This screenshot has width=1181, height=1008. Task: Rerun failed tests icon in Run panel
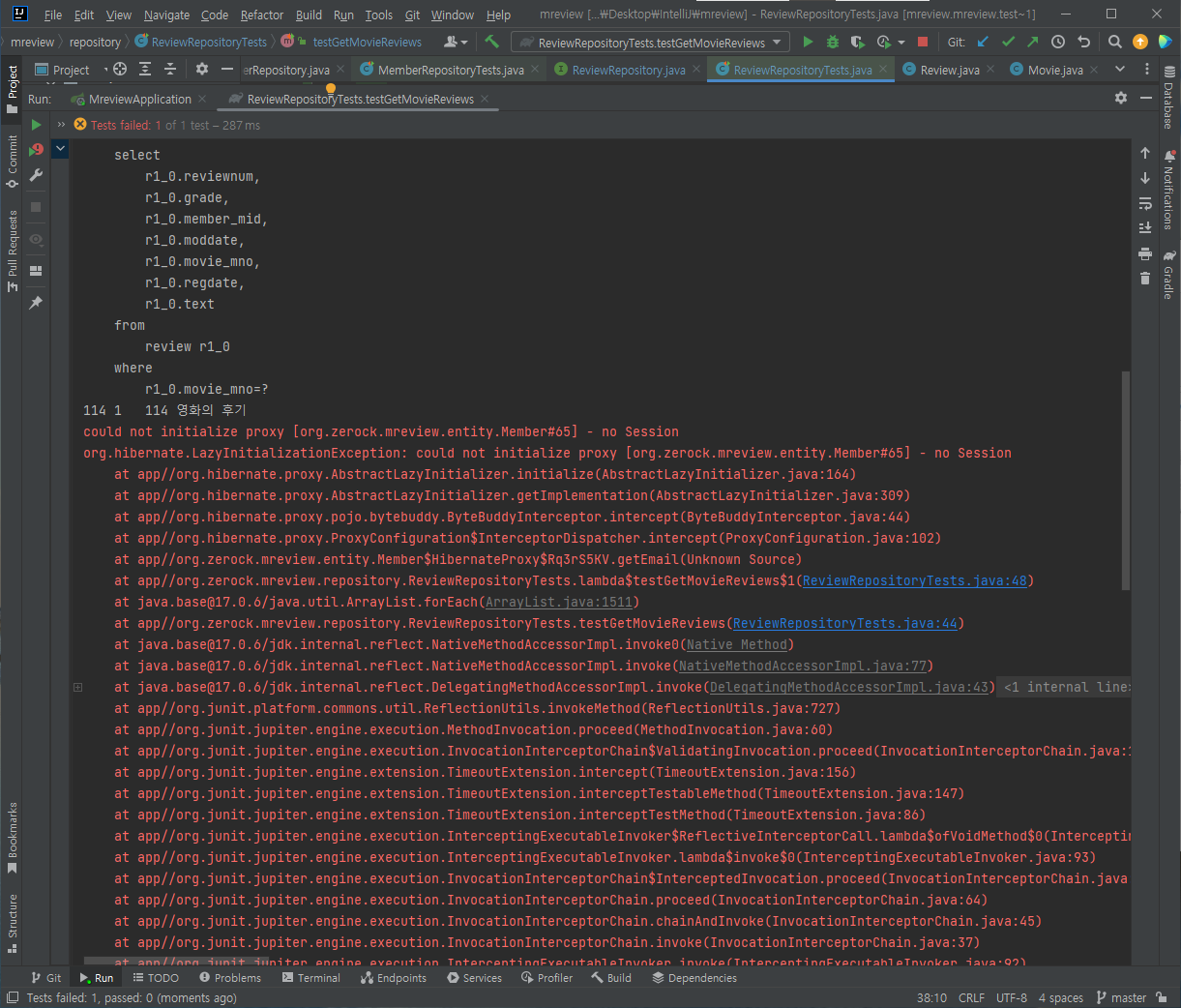click(36, 150)
